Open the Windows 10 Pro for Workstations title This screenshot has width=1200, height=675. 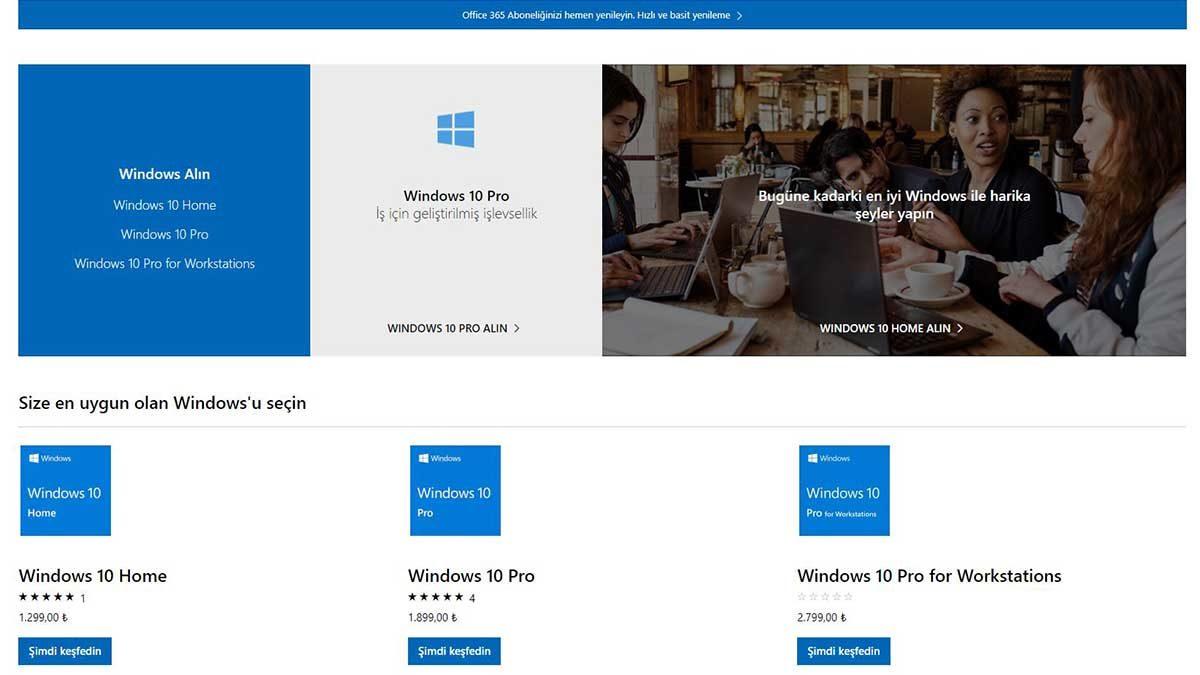929,576
